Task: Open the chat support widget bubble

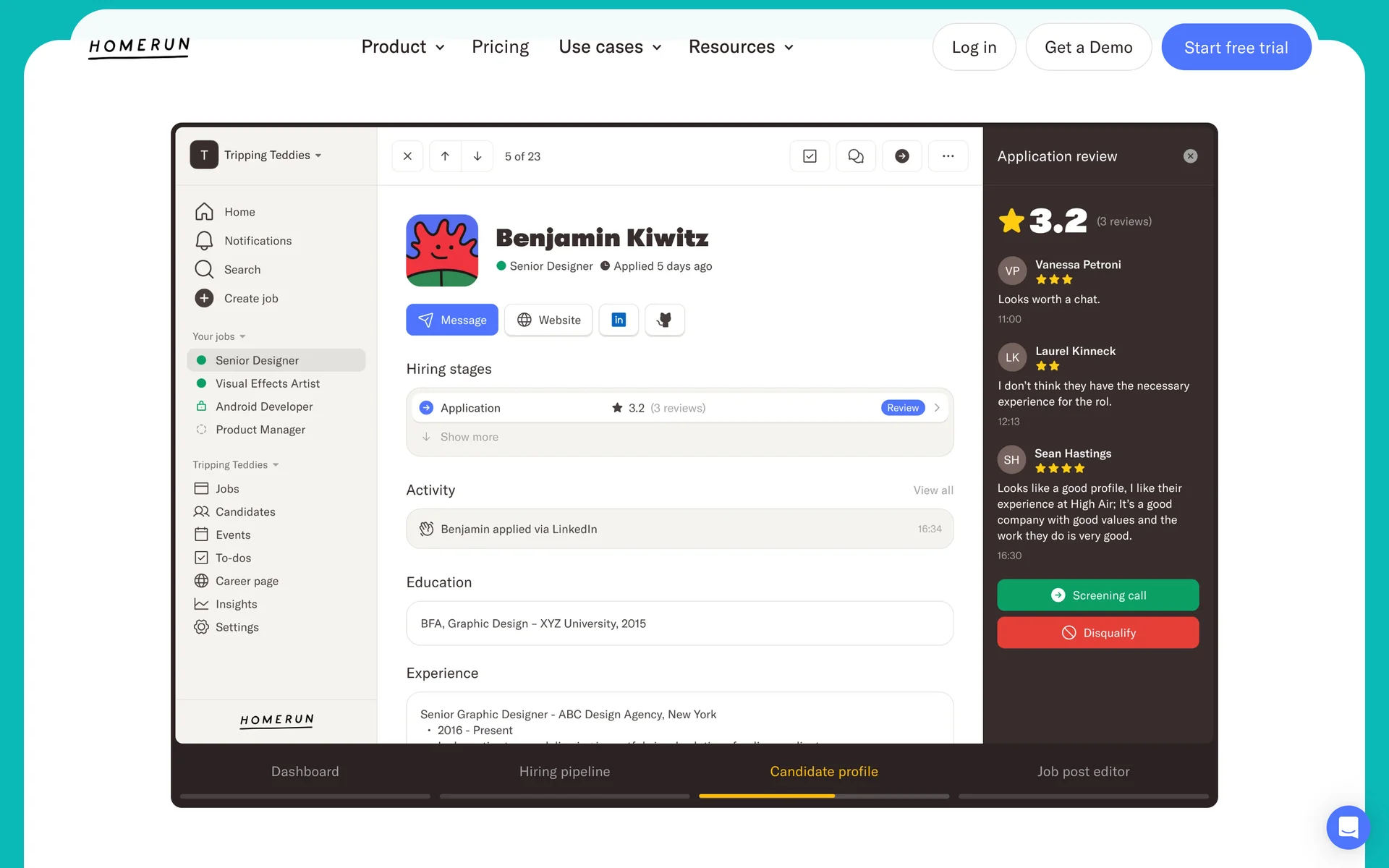Action: point(1348,827)
